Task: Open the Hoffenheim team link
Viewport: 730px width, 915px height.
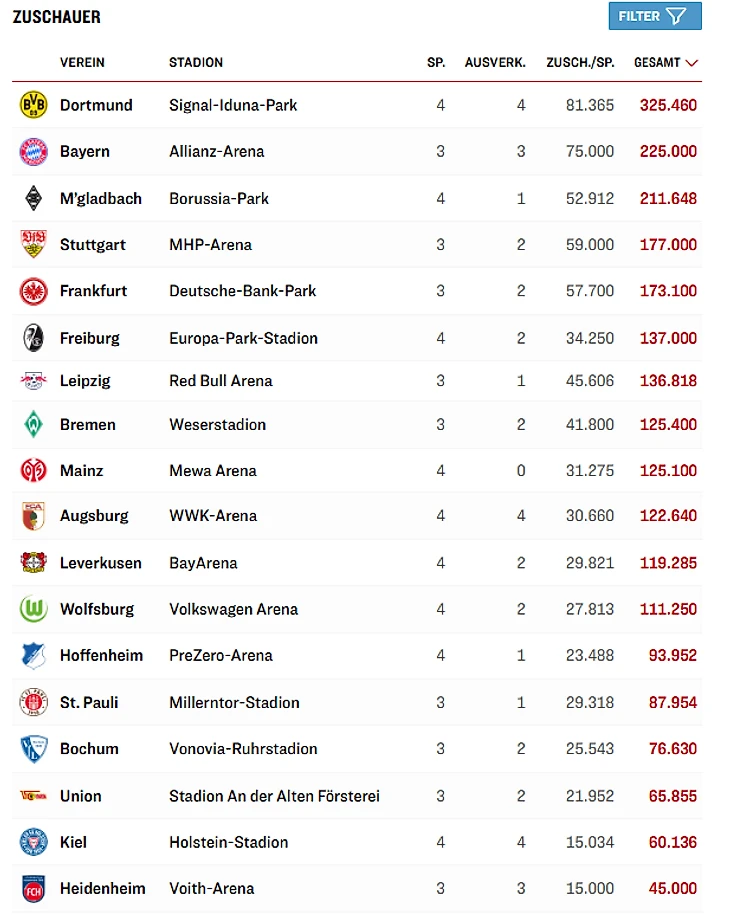Action: [101, 655]
